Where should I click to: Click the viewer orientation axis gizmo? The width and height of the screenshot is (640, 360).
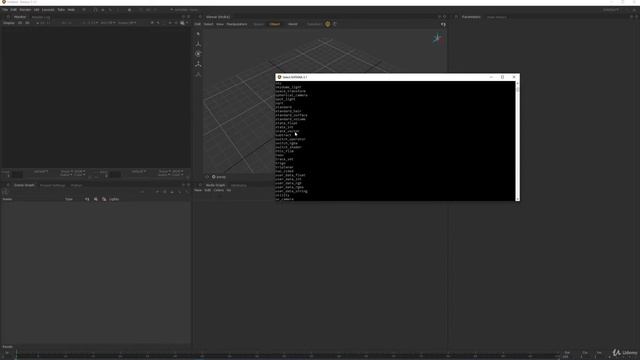point(438,39)
